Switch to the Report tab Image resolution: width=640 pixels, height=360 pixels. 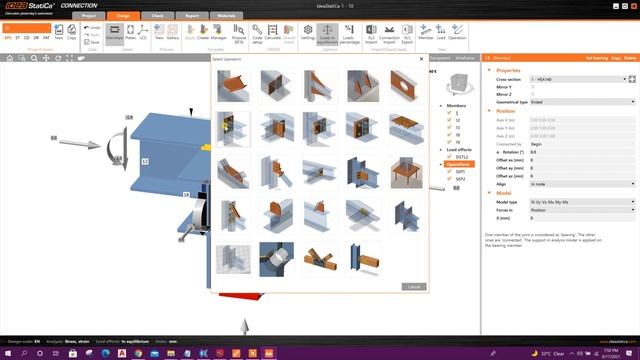(x=192, y=16)
